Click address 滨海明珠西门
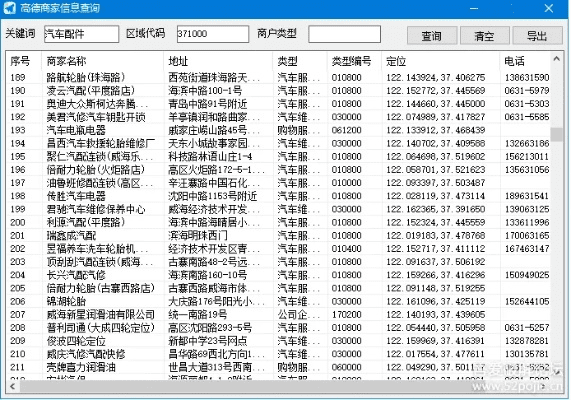The image size is (571, 400). click(x=198, y=235)
